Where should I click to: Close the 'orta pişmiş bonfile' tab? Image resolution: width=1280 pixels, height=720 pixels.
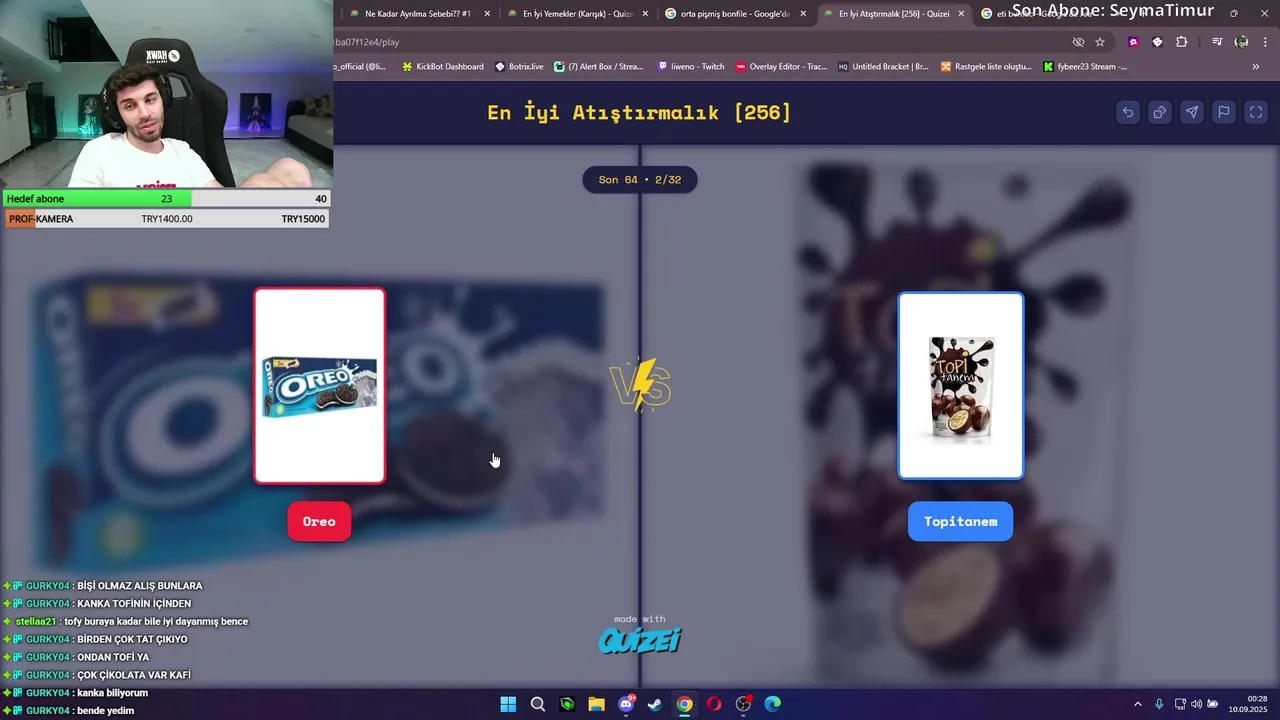[x=803, y=14]
